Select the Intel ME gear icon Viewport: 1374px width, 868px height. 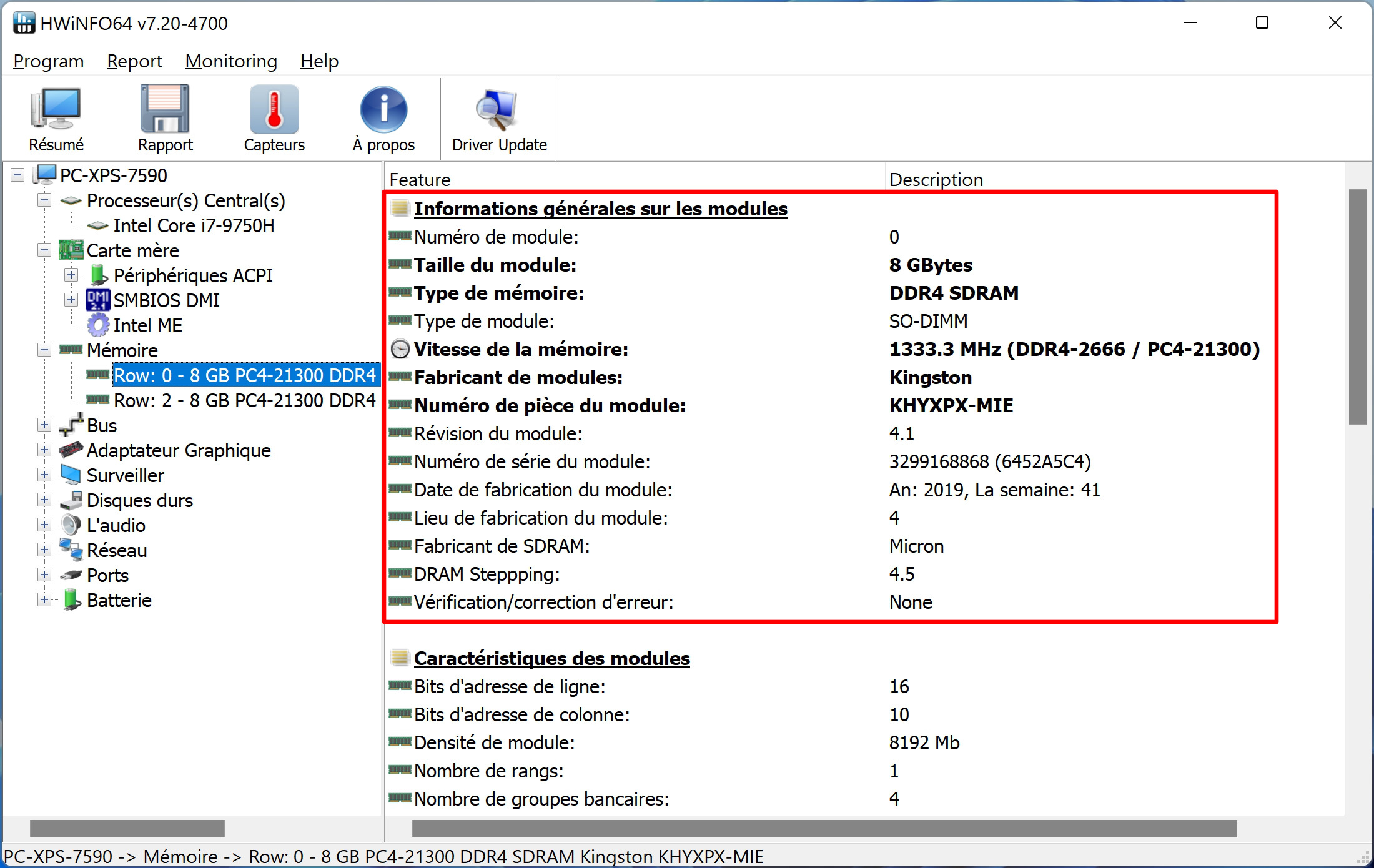98,325
